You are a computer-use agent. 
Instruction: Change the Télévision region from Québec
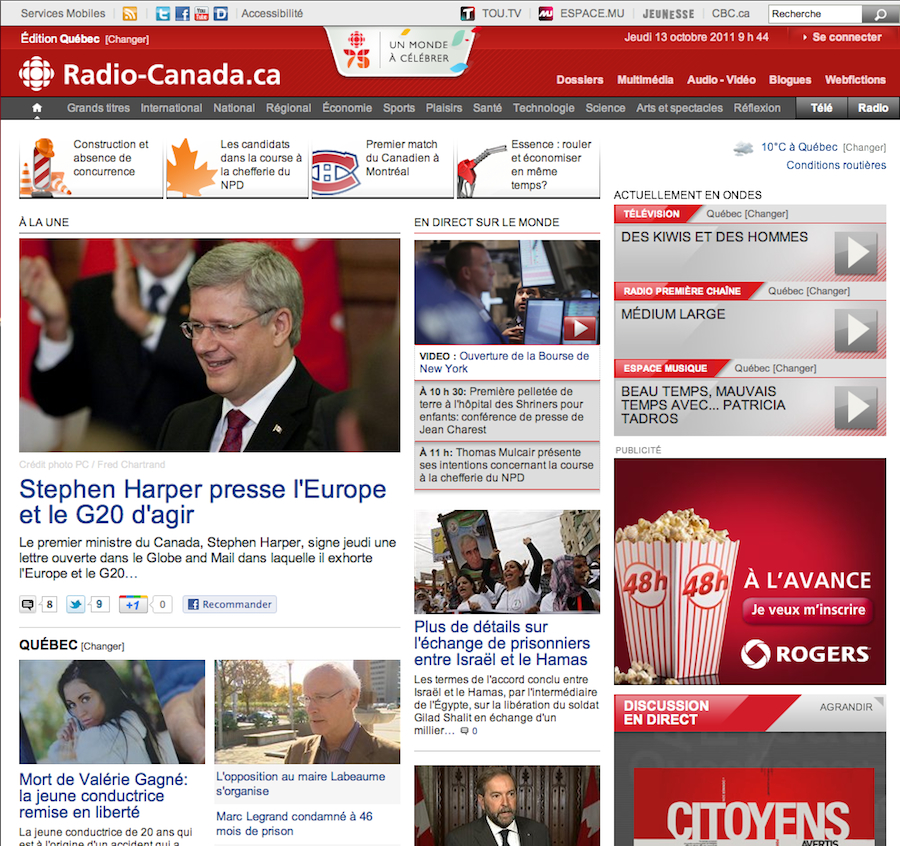(766, 214)
